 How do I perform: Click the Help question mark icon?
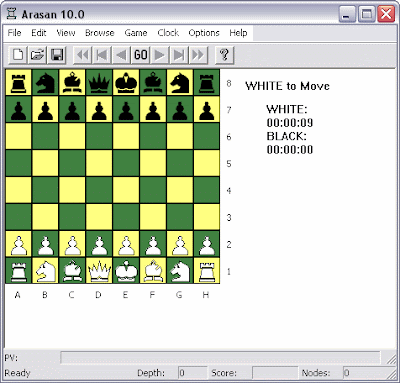point(224,55)
